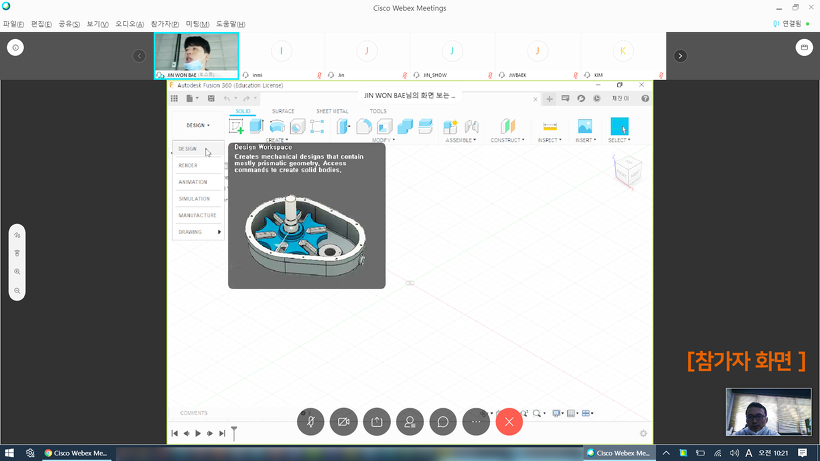Open the Webex chat panel
The image size is (820, 461).
[443, 422]
